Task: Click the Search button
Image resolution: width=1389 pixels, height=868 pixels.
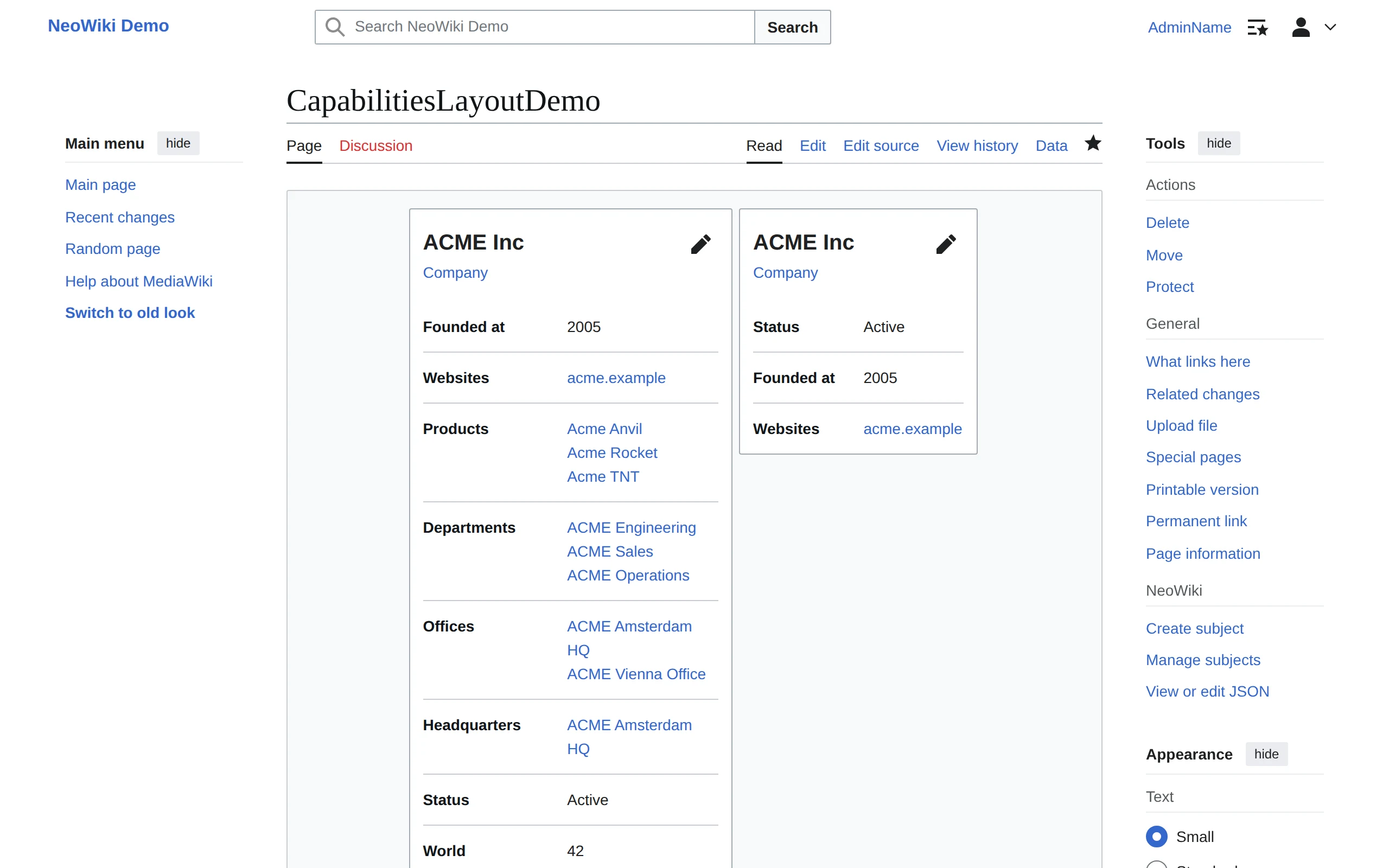Action: coord(792,27)
